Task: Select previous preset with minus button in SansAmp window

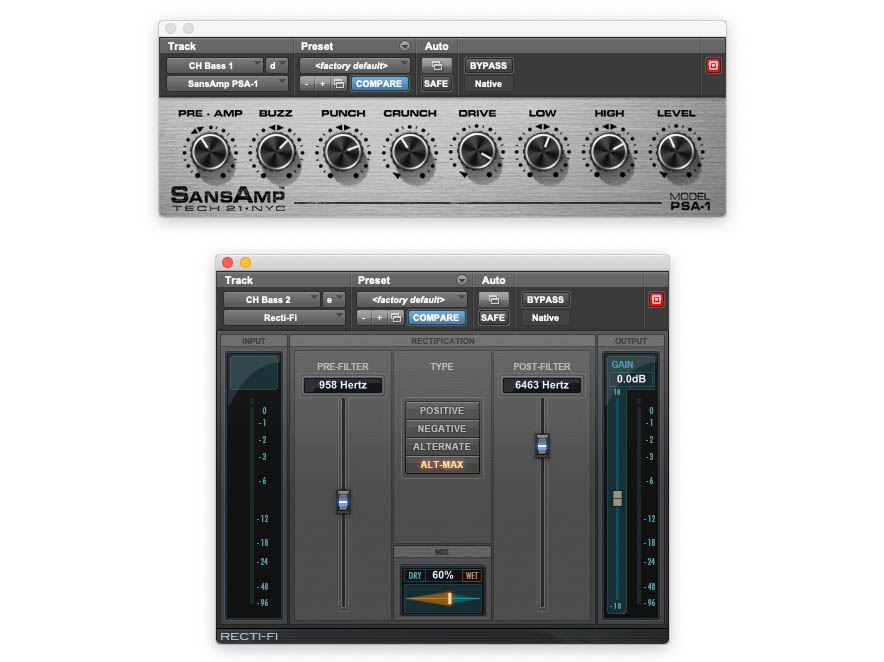Action: pos(307,83)
